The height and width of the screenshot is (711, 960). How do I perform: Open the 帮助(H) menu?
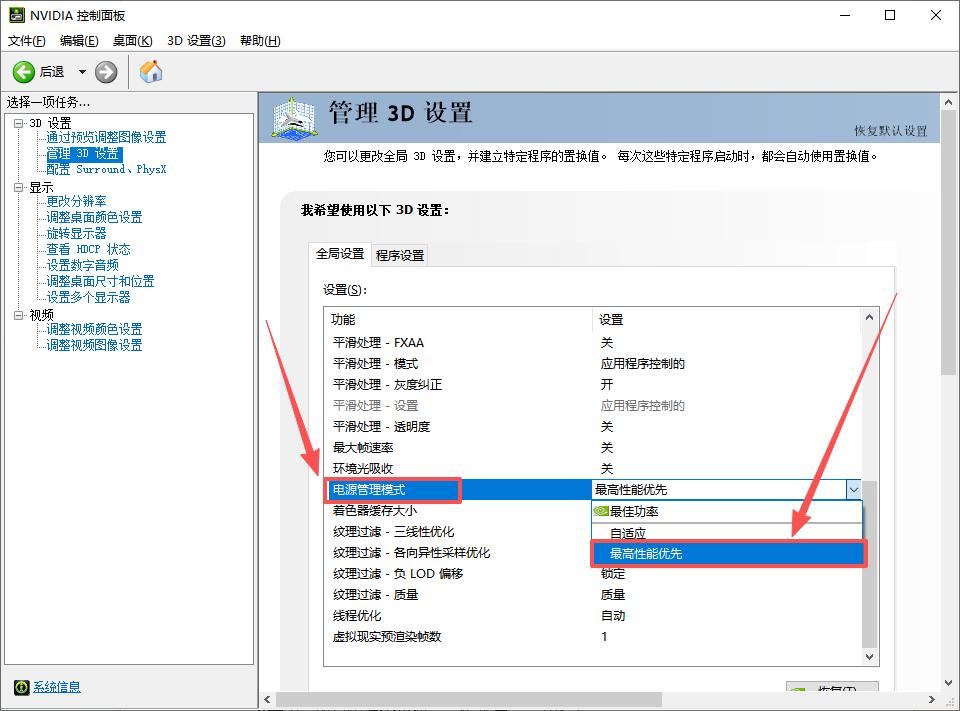point(260,40)
